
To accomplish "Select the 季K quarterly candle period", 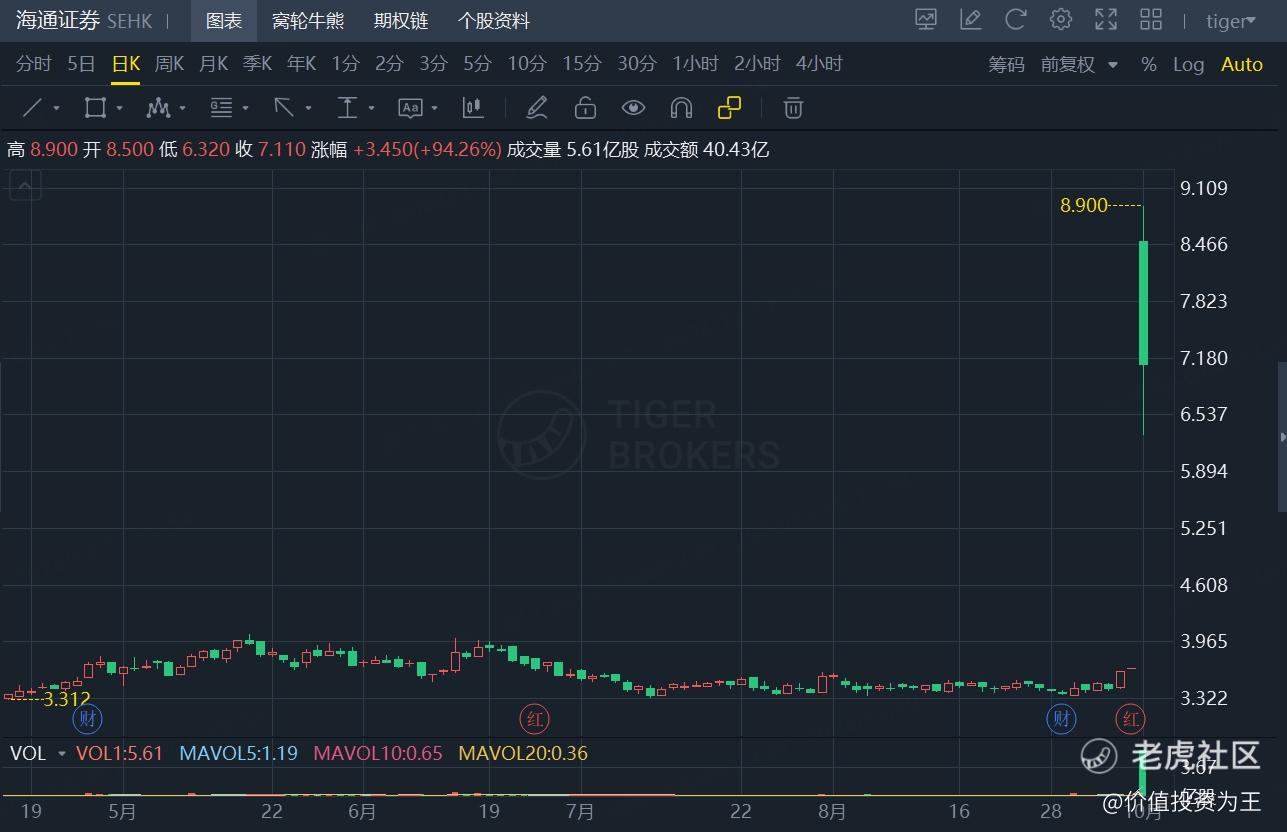I will pos(257,64).
